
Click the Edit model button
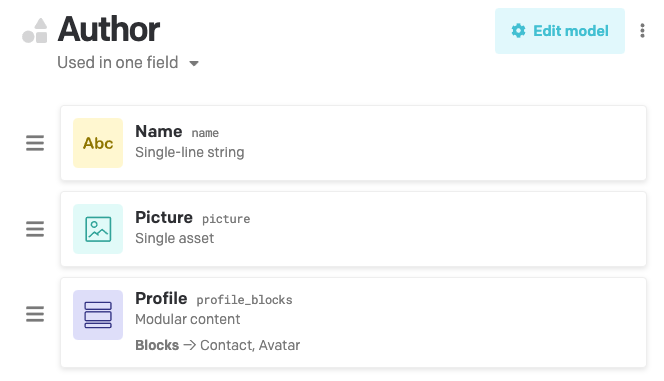click(x=559, y=31)
